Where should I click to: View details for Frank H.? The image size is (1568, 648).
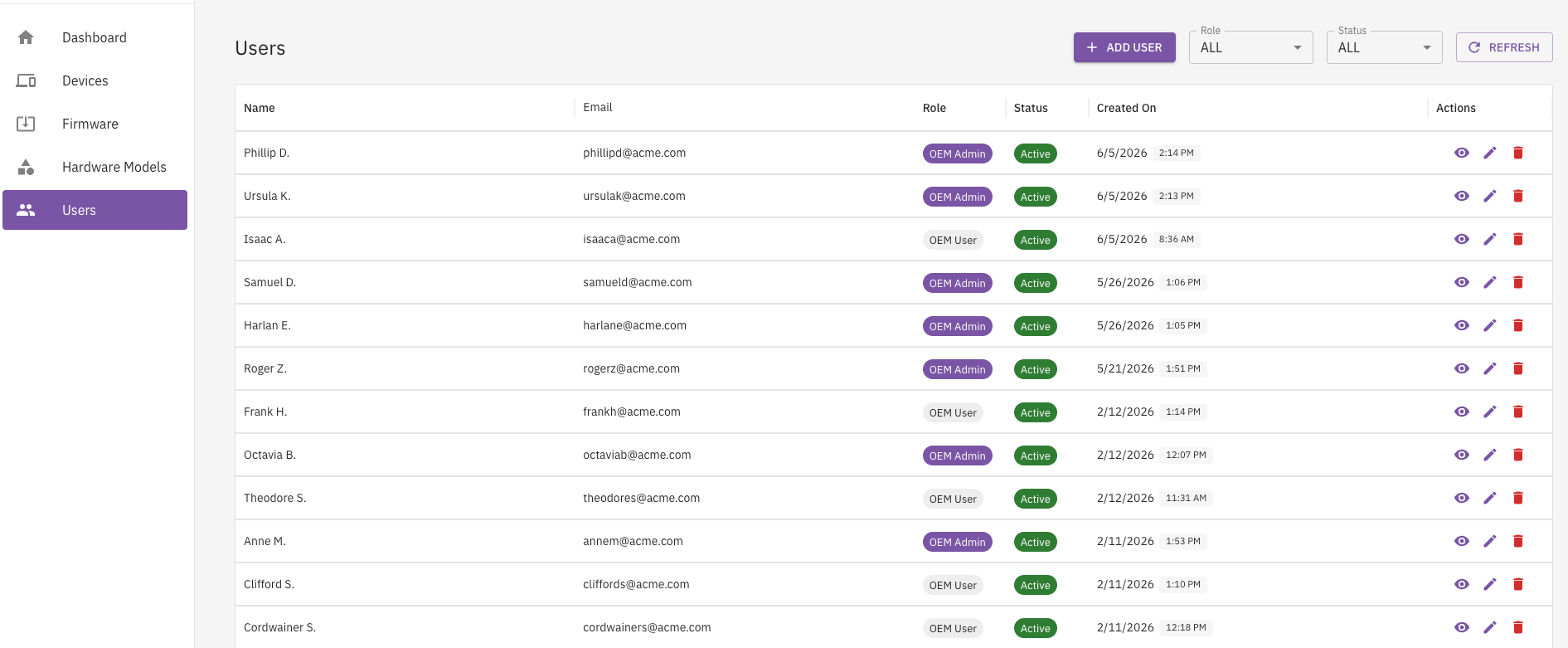(1462, 412)
